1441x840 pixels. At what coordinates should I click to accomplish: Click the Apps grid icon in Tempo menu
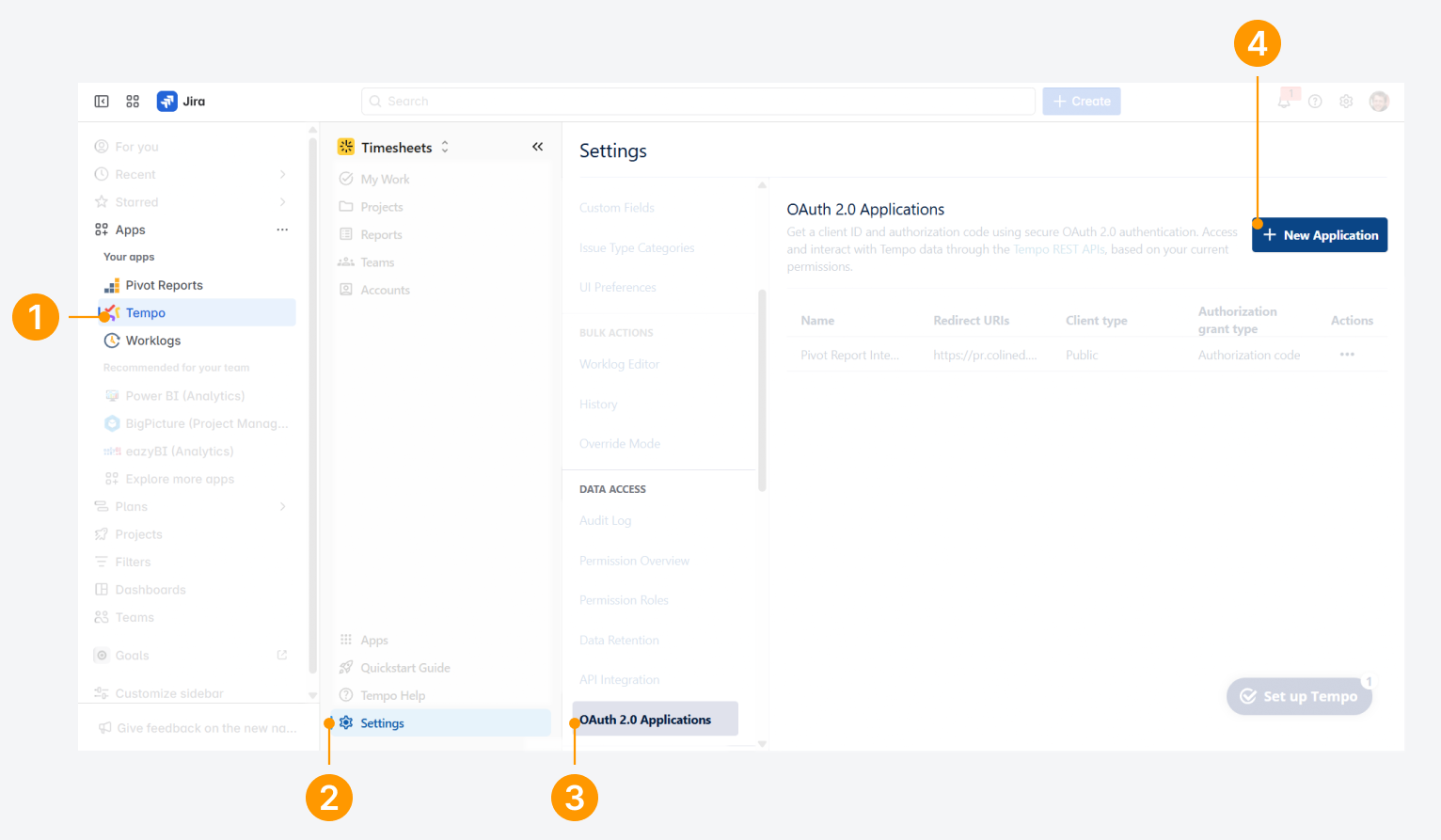346,640
